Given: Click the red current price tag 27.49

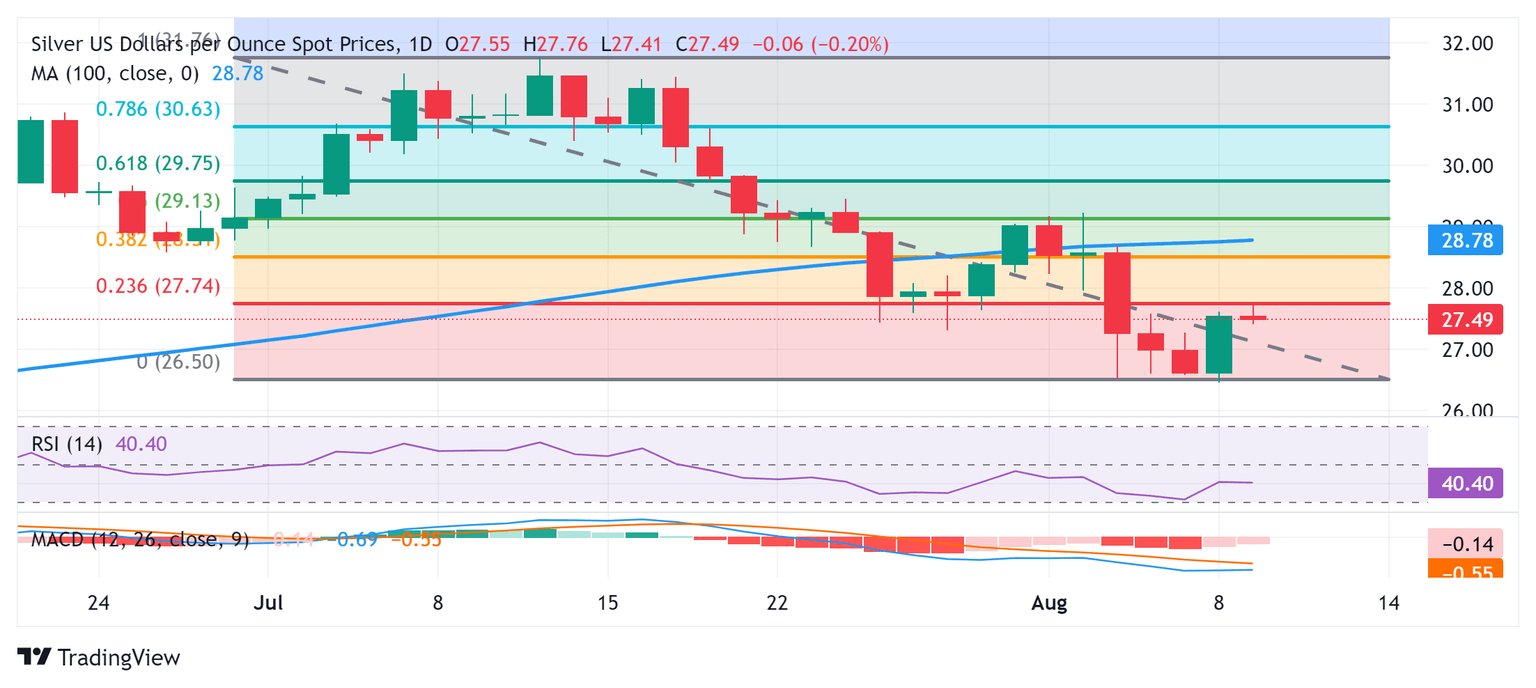Looking at the screenshot, I should 1464,320.
